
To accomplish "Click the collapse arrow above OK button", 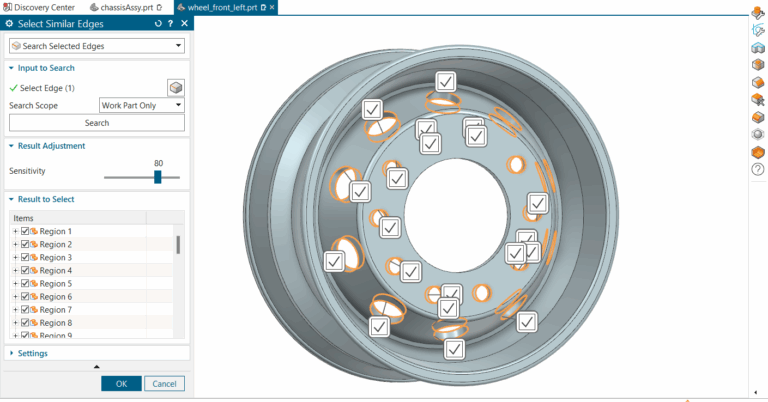I will [96, 366].
